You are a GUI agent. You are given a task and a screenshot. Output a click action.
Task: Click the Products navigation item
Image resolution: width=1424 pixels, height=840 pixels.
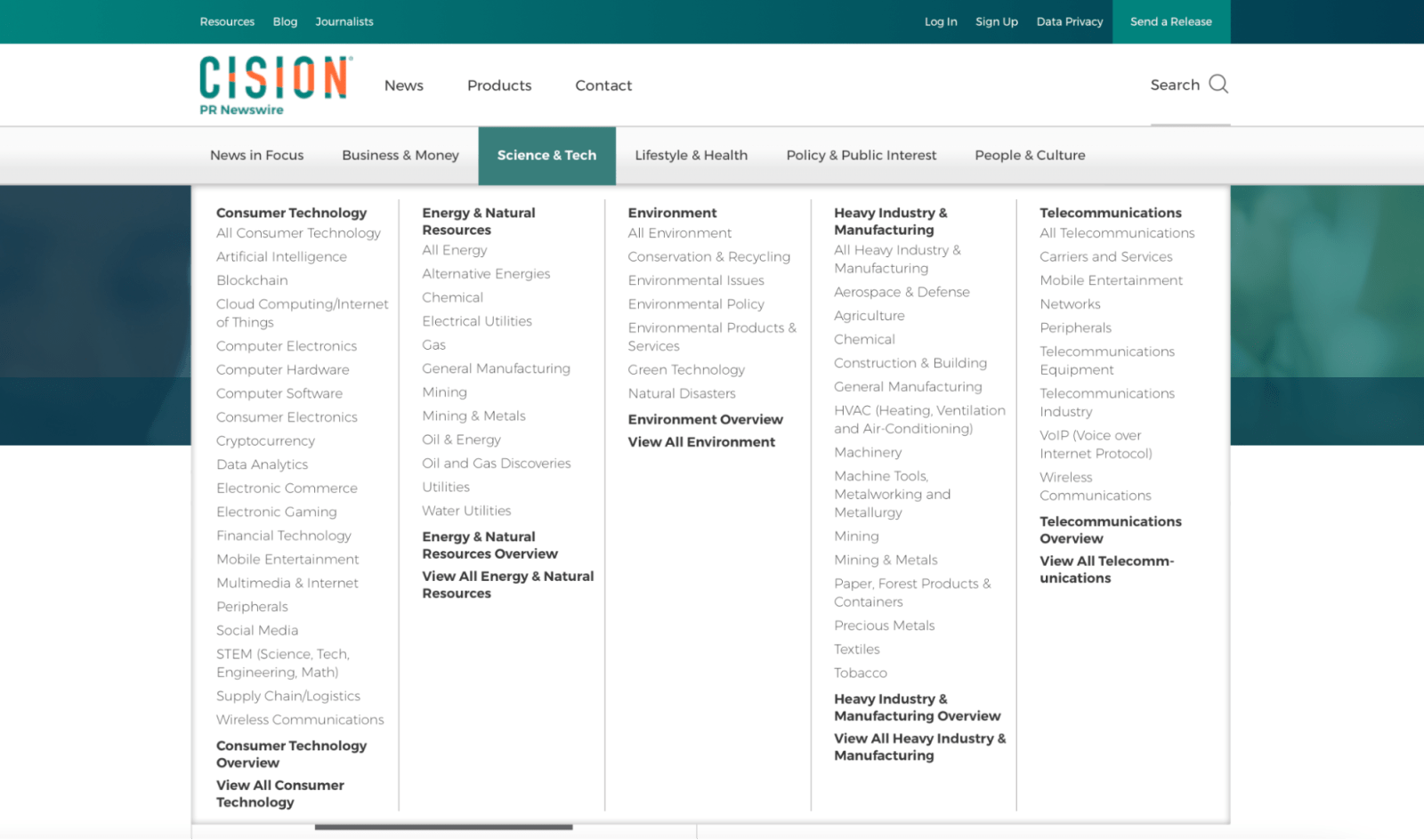pyautogui.click(x=499, y=85)
